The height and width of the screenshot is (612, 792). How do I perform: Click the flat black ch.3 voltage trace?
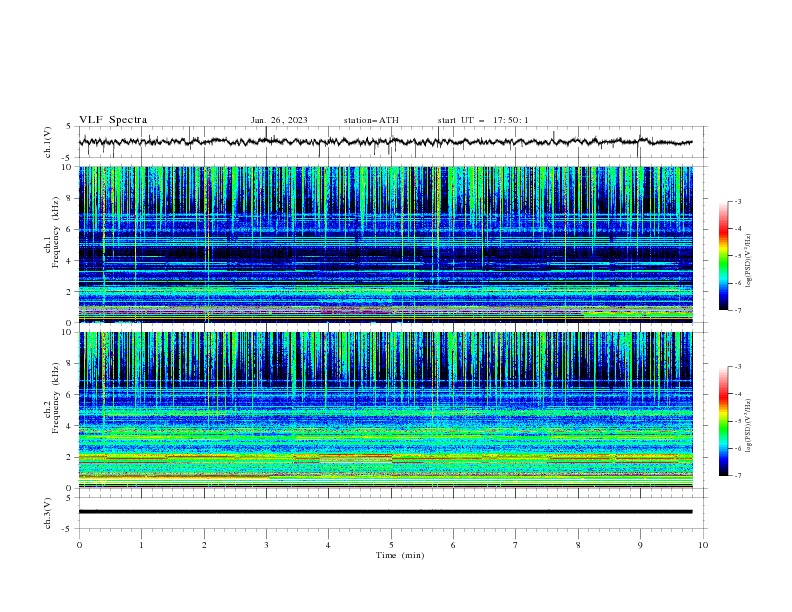tap(385, 512)
